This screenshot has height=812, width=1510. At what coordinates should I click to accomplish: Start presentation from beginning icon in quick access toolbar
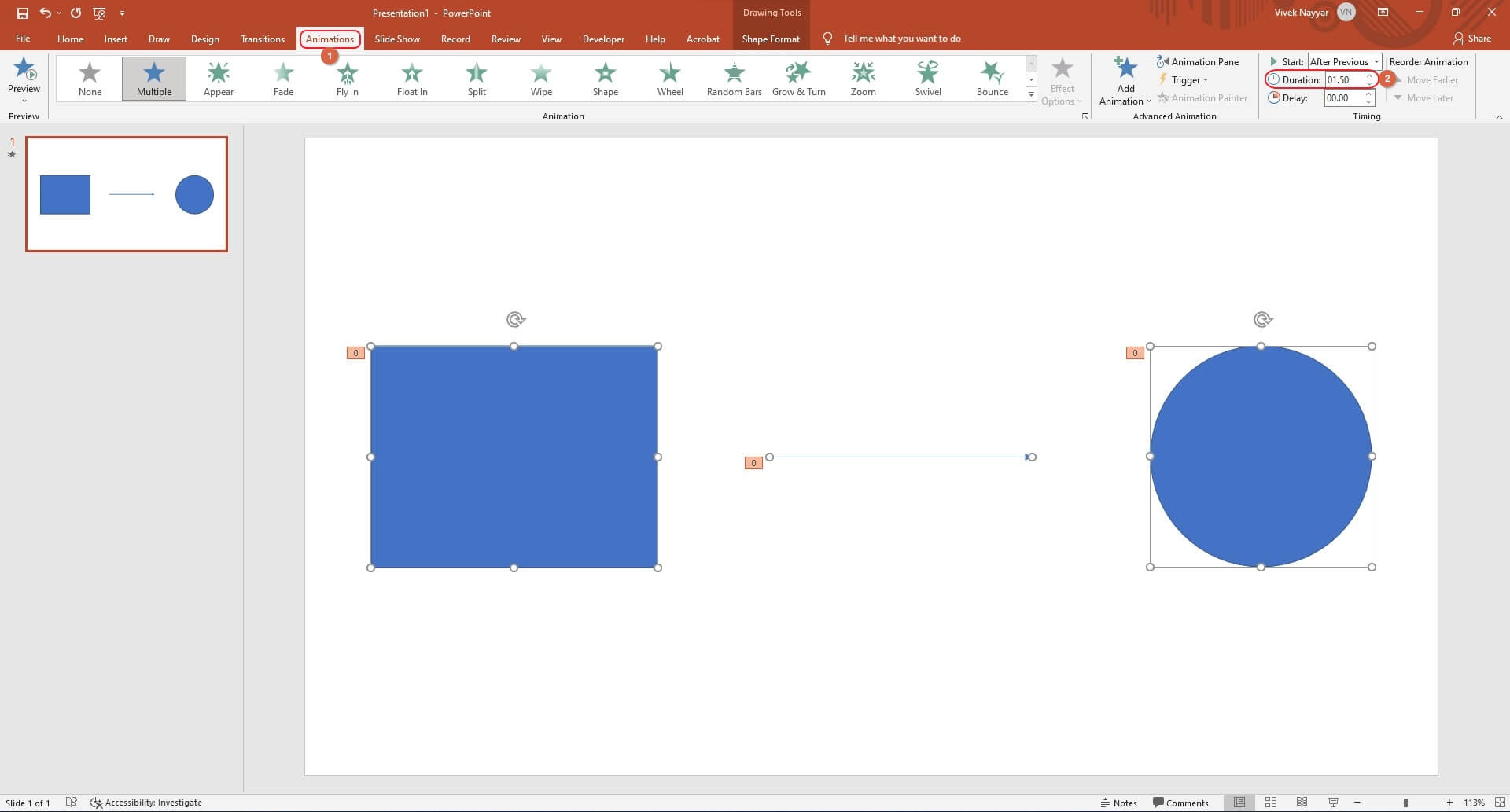[99, 13]
